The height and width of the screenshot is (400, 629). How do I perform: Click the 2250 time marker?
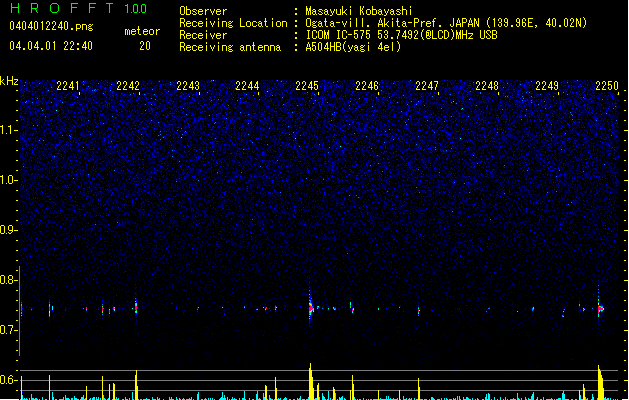[x=607, y=86]
